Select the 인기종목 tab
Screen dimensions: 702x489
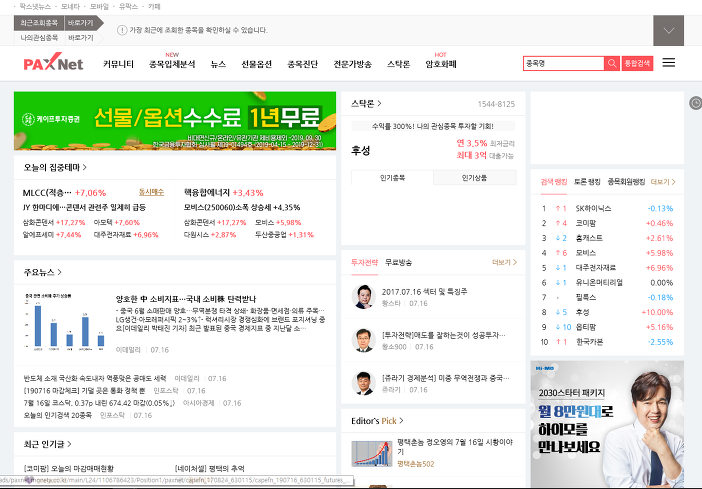(392, 178)
